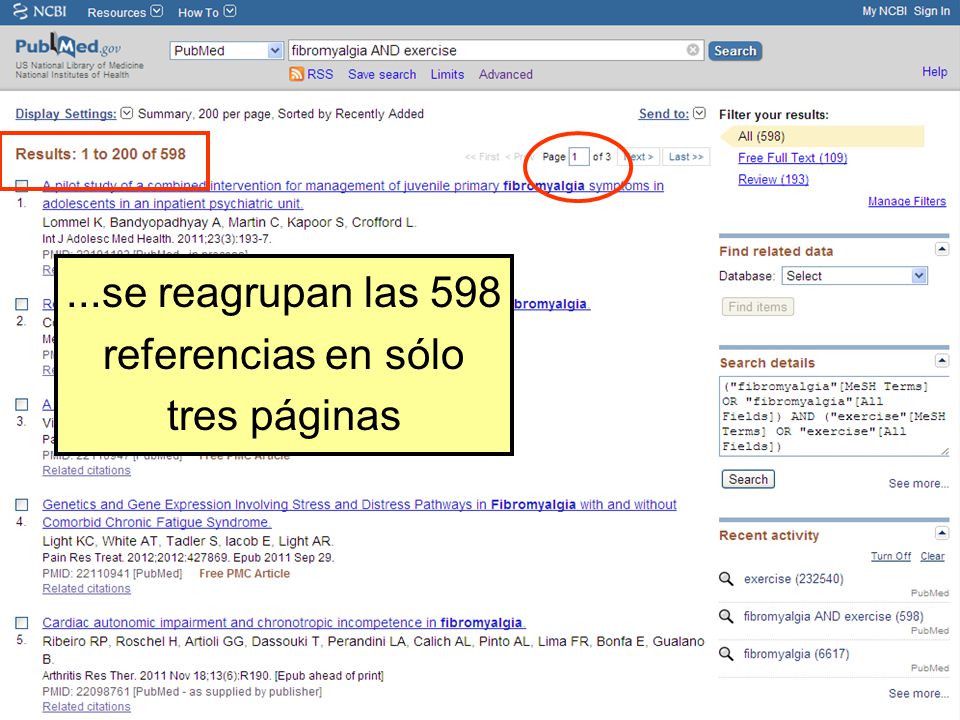Click magnifier icon beside fibromyalgia (6617)
Image resolution: width=960 pixels, height=720 pixels.
pos(726,654)
